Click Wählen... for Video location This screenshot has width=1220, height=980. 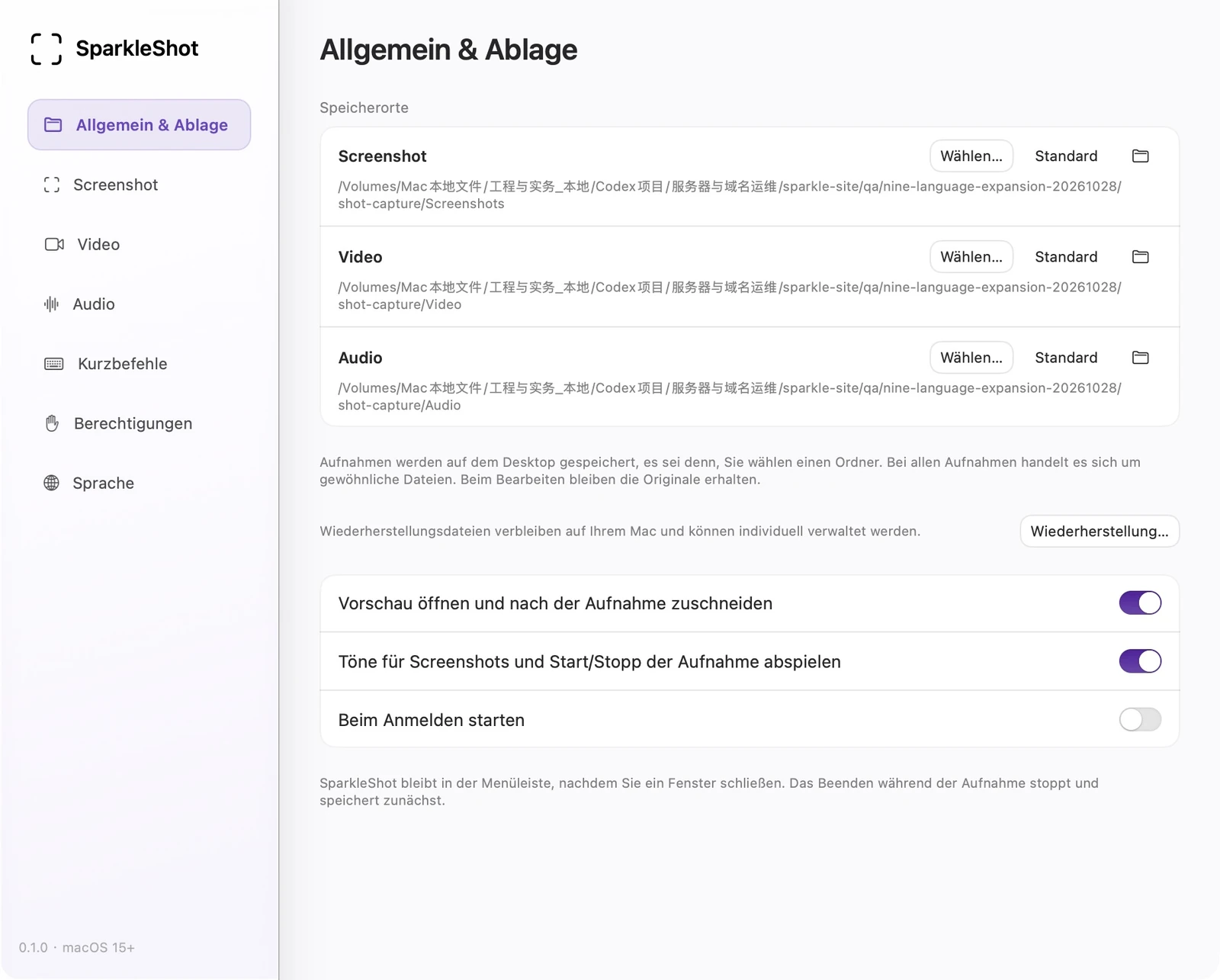(x=971, y=256)
